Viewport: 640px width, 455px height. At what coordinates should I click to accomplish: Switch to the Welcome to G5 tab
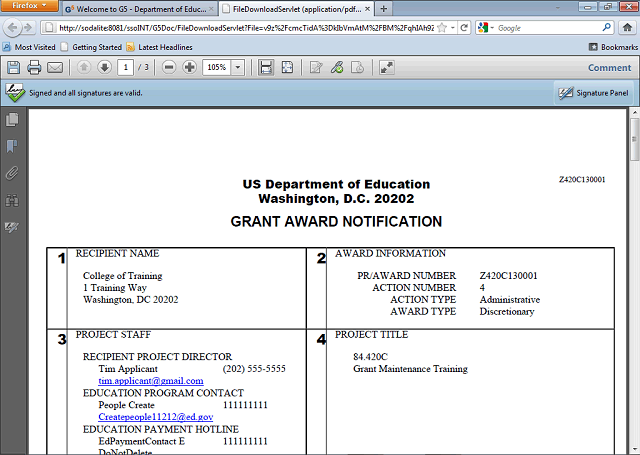(x=139, y=9)
